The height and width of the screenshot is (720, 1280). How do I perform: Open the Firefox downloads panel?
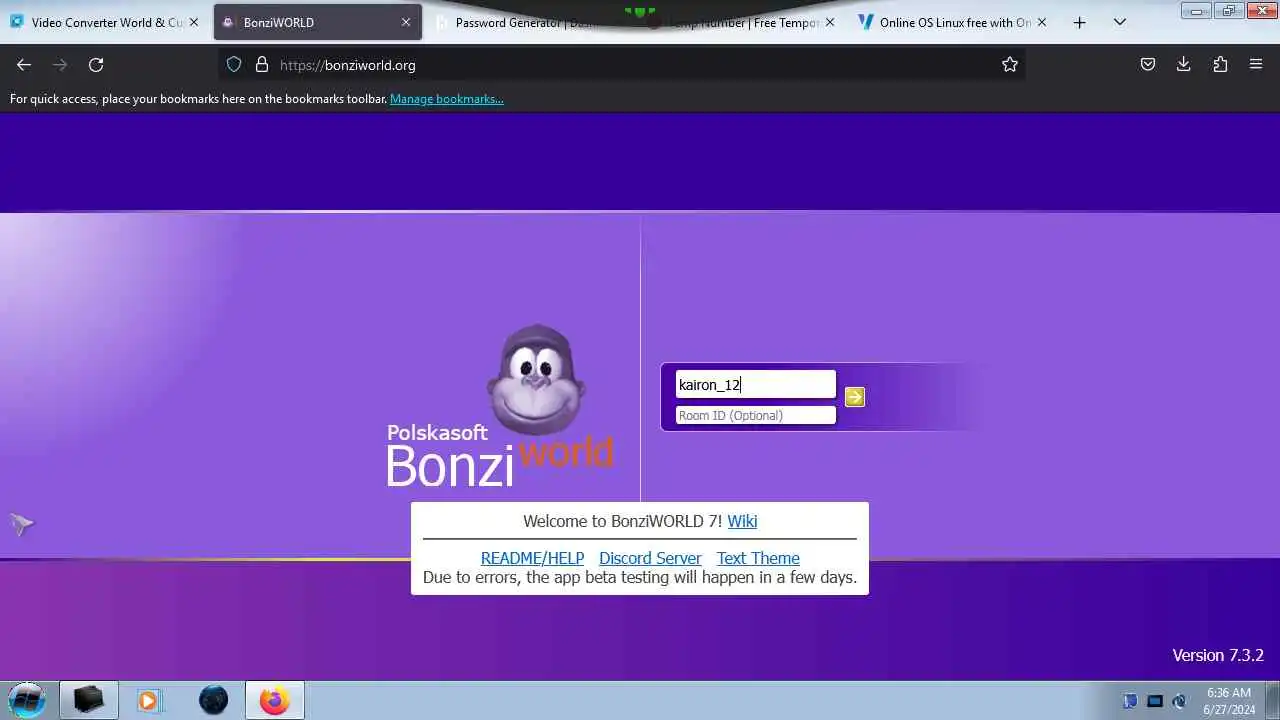point(1184,65)
